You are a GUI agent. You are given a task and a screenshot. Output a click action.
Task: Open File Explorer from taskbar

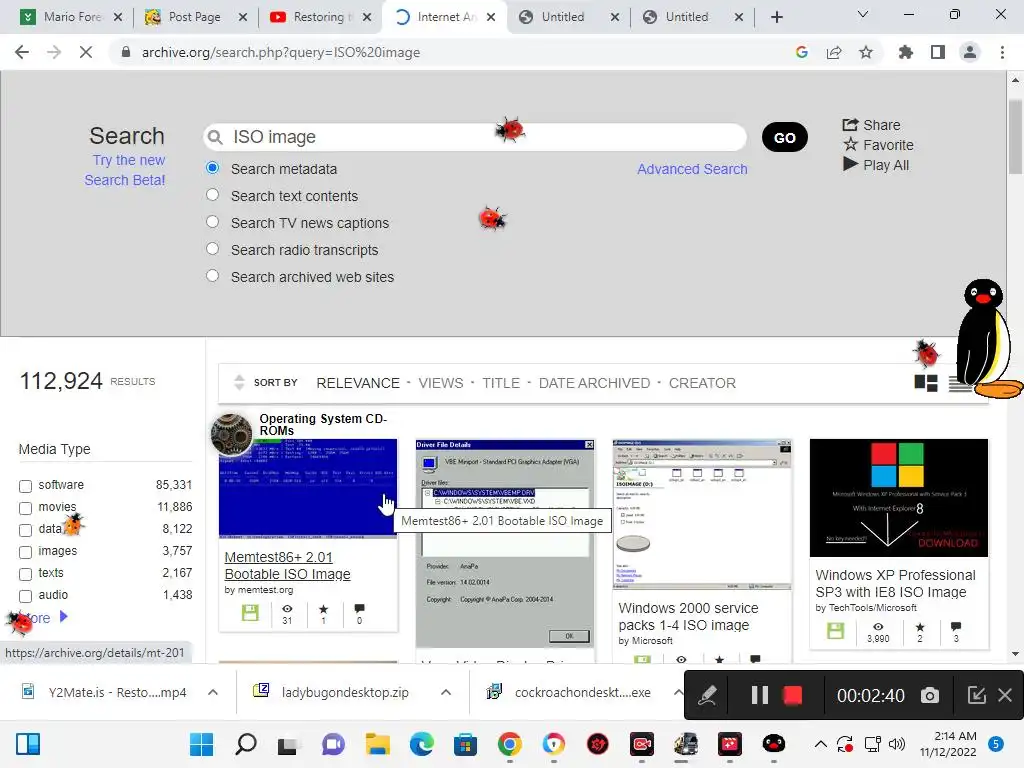(377, 744)
